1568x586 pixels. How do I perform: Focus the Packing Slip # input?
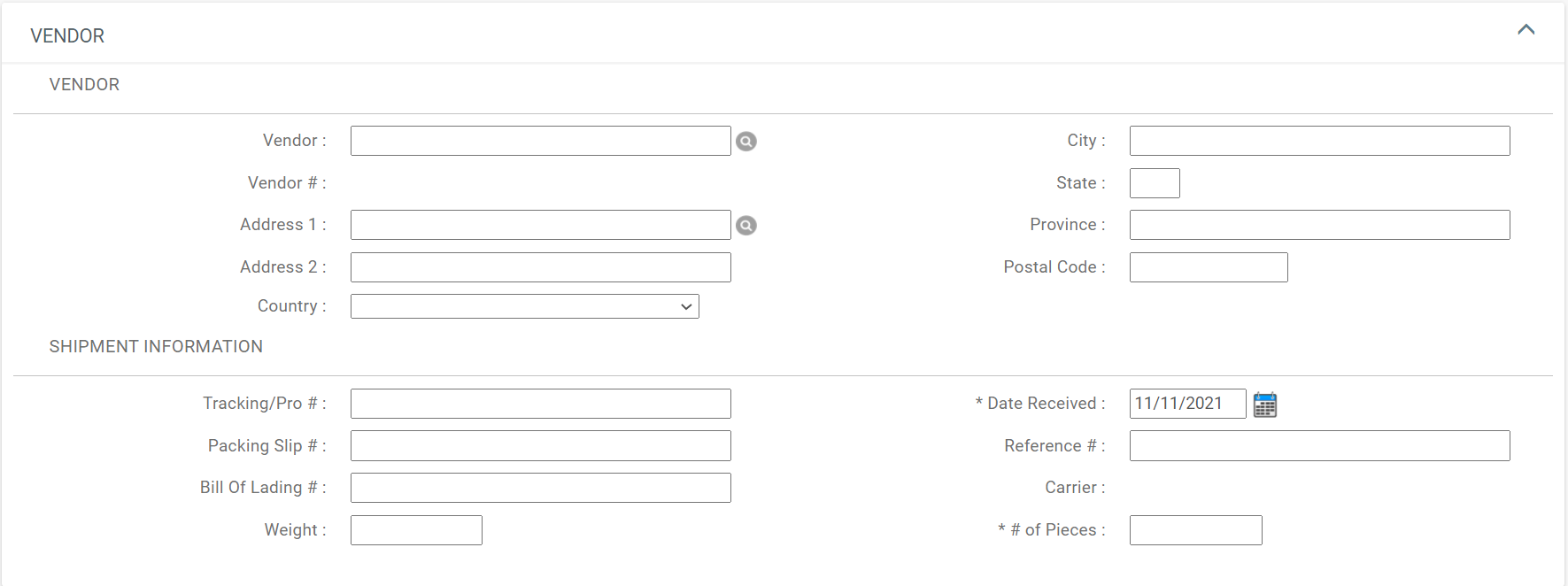(540, 446)
